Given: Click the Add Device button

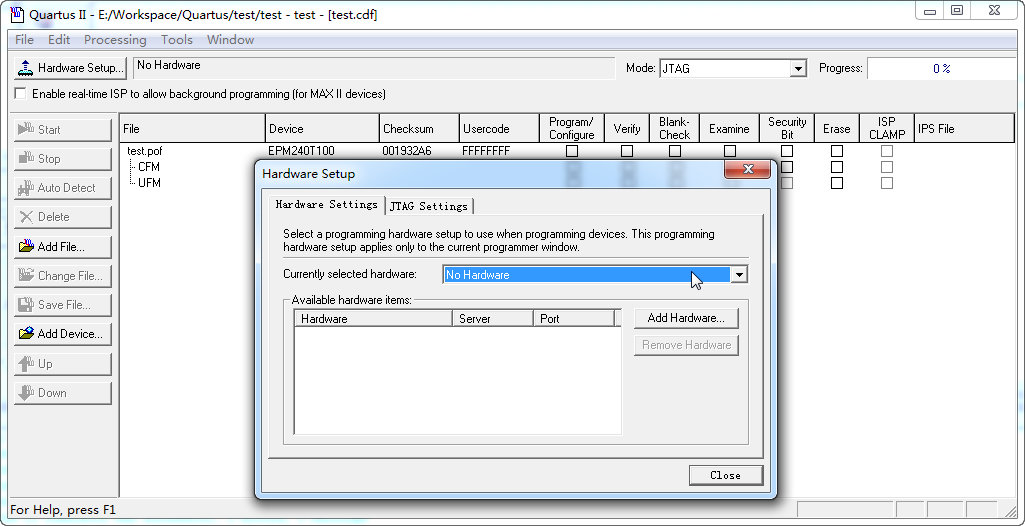Looking at the screenshot, I should pyautogui.click(x=62, y=334).
